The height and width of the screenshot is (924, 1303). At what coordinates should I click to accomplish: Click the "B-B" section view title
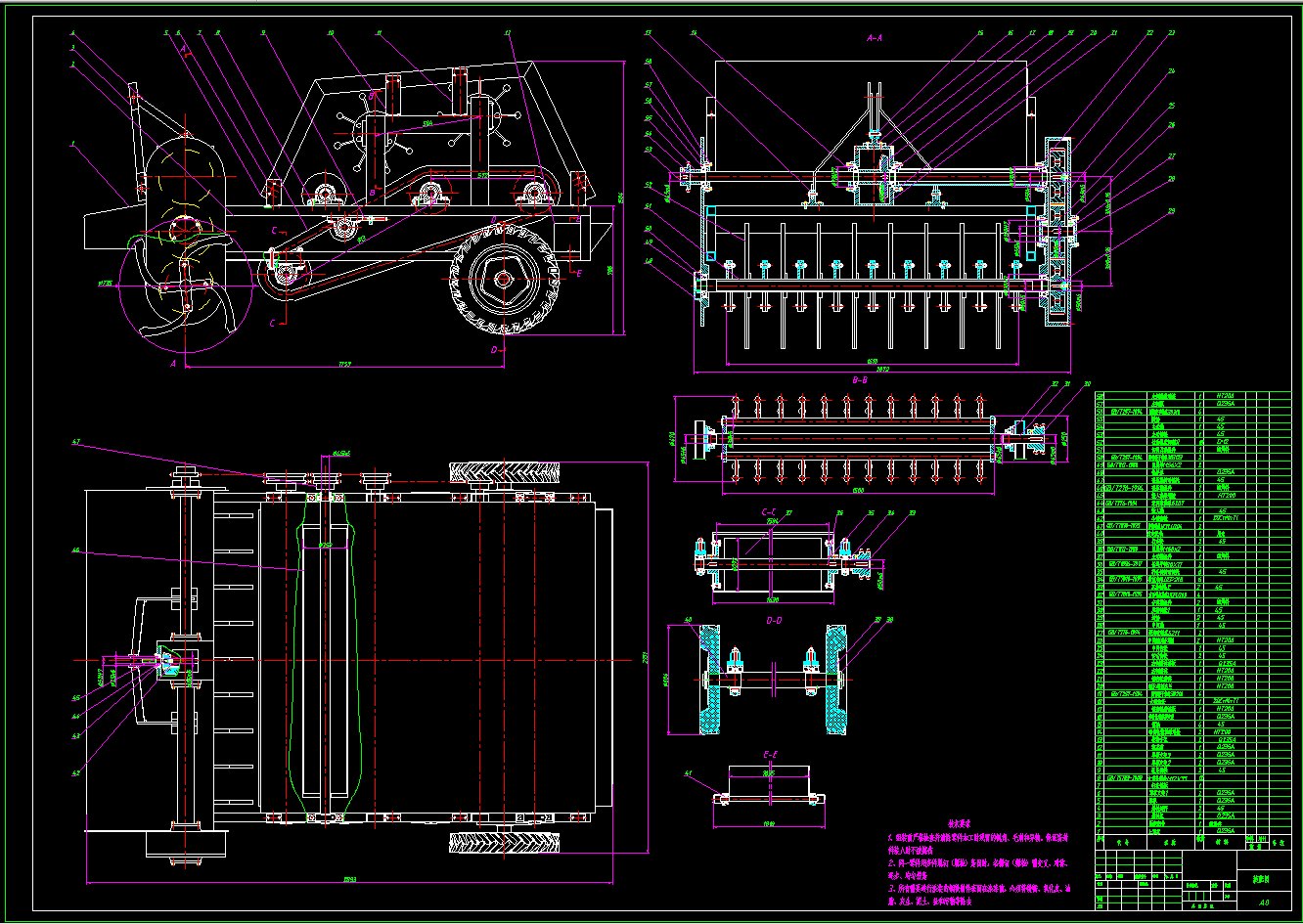[x=861, y=379]
